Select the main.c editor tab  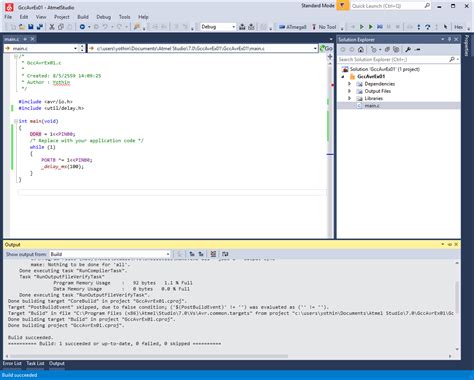point(12,39)
